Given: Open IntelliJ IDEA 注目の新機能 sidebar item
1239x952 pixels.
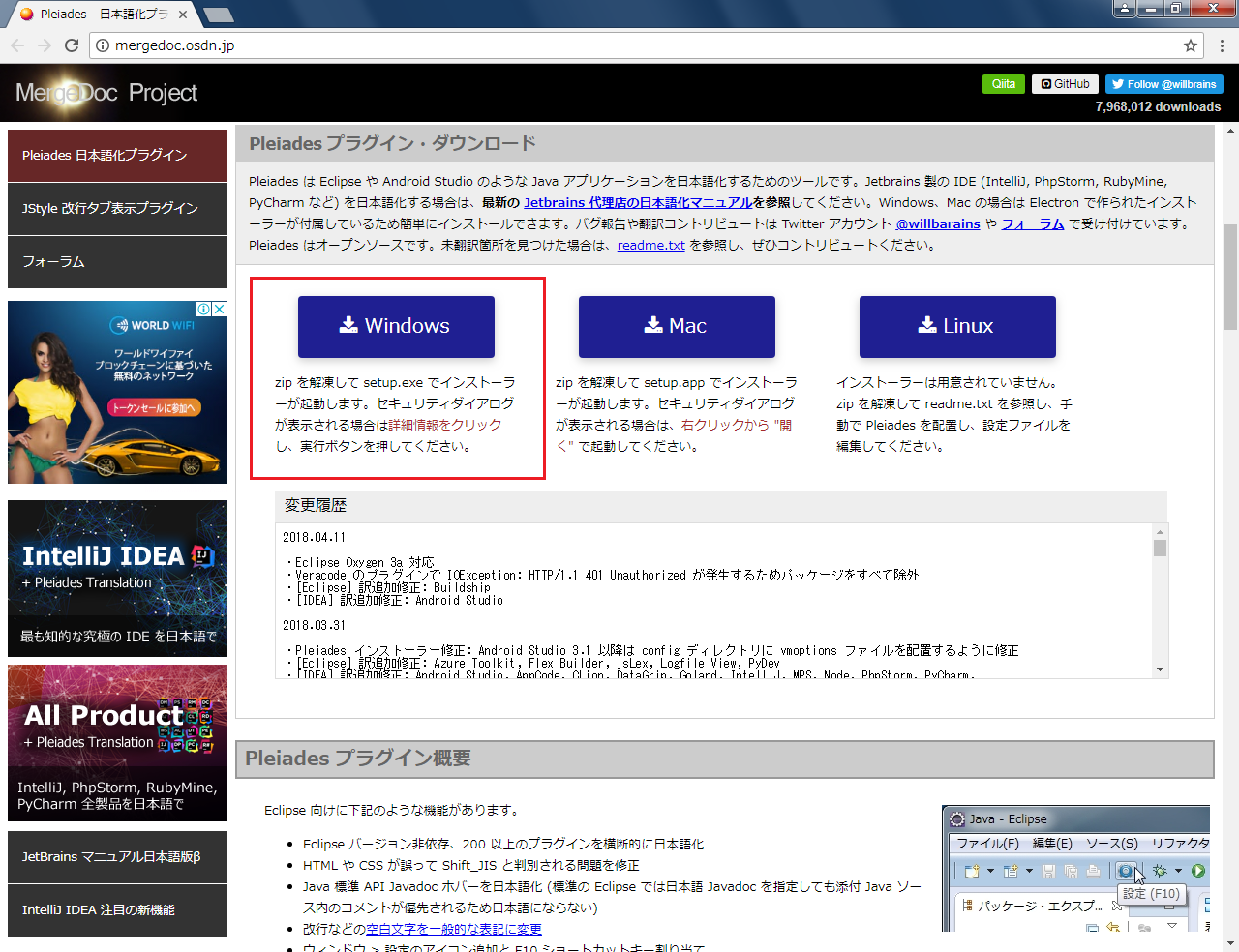Looking at the screenshot, I should coord(117,909).
